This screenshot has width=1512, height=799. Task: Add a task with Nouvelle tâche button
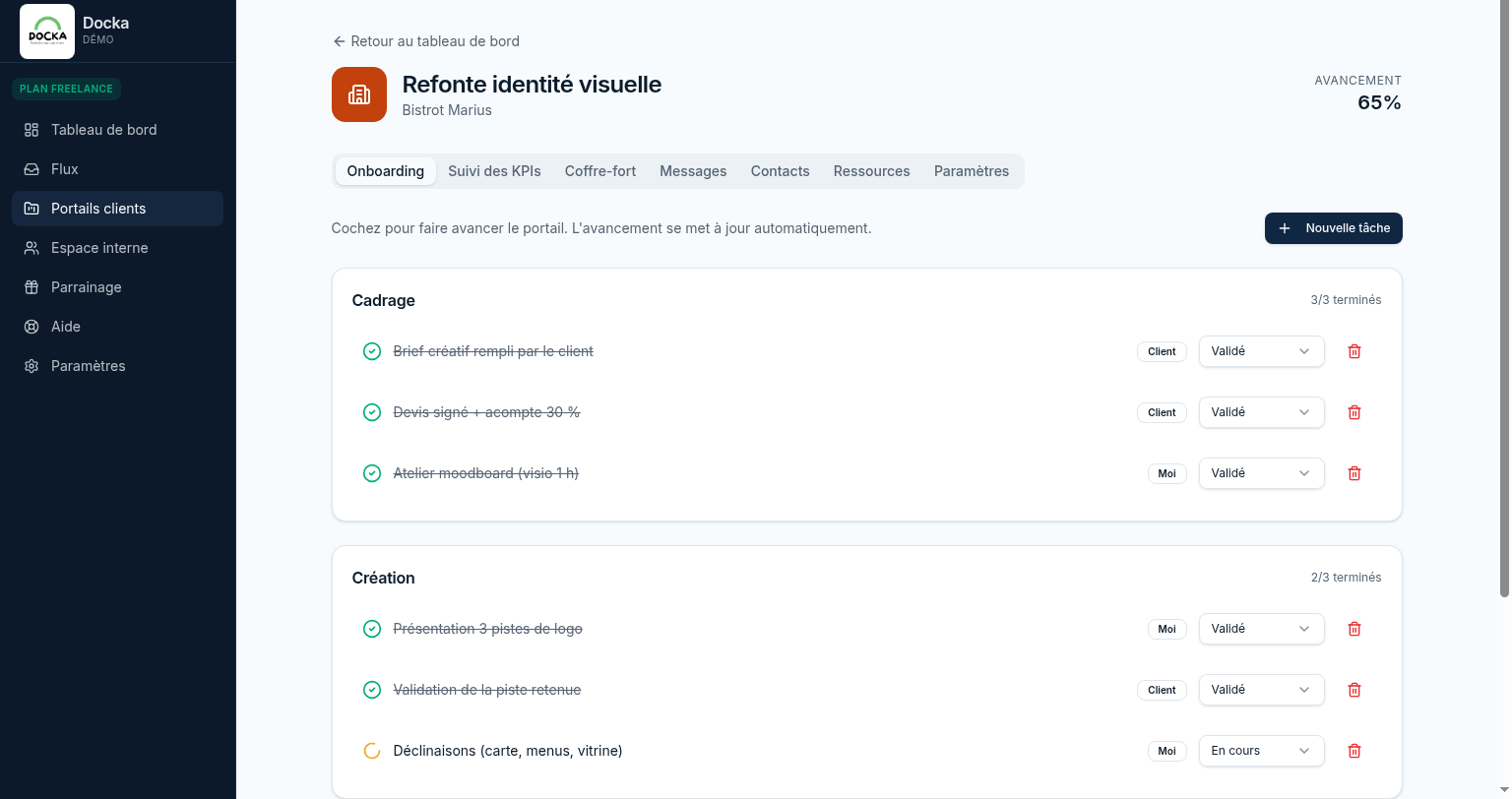pyautogui.click(x=1334, y=228)
